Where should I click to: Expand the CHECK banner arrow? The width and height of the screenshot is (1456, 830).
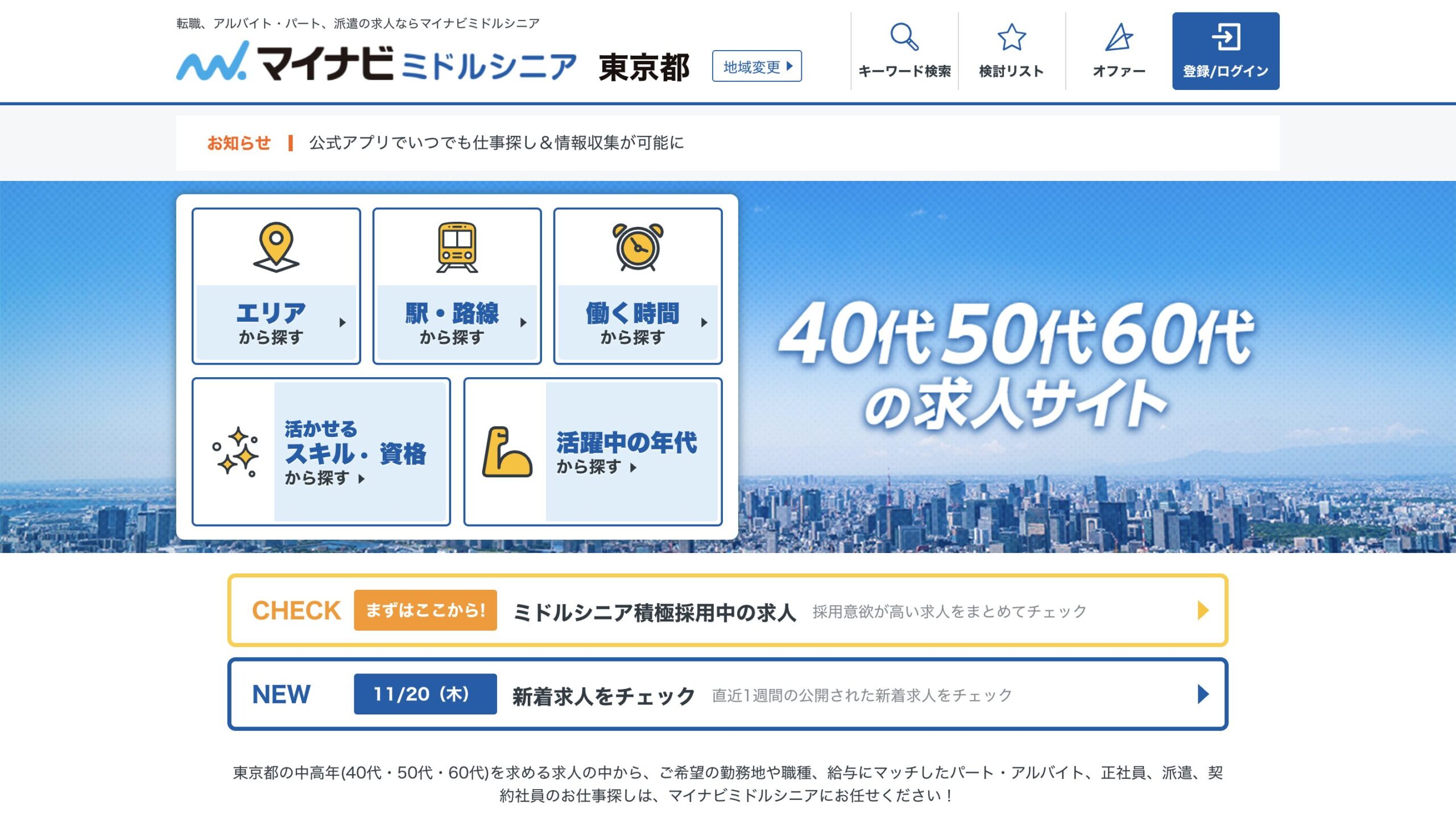tap(1203, 609)
